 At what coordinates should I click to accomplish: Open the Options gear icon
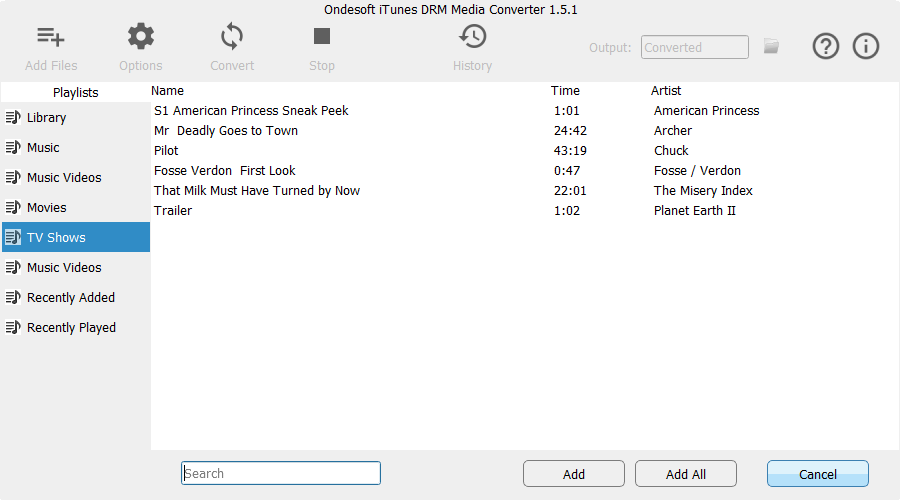[141, 38]
